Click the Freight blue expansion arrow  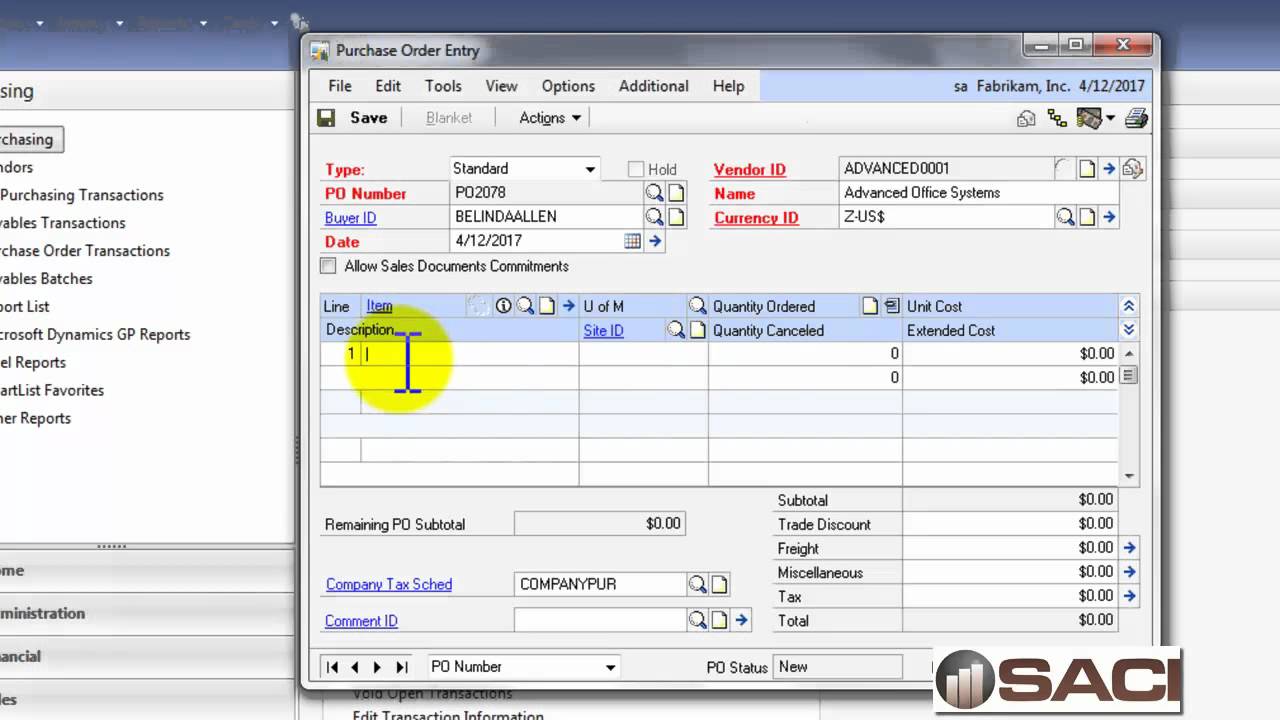click(x=1129, y=548)
